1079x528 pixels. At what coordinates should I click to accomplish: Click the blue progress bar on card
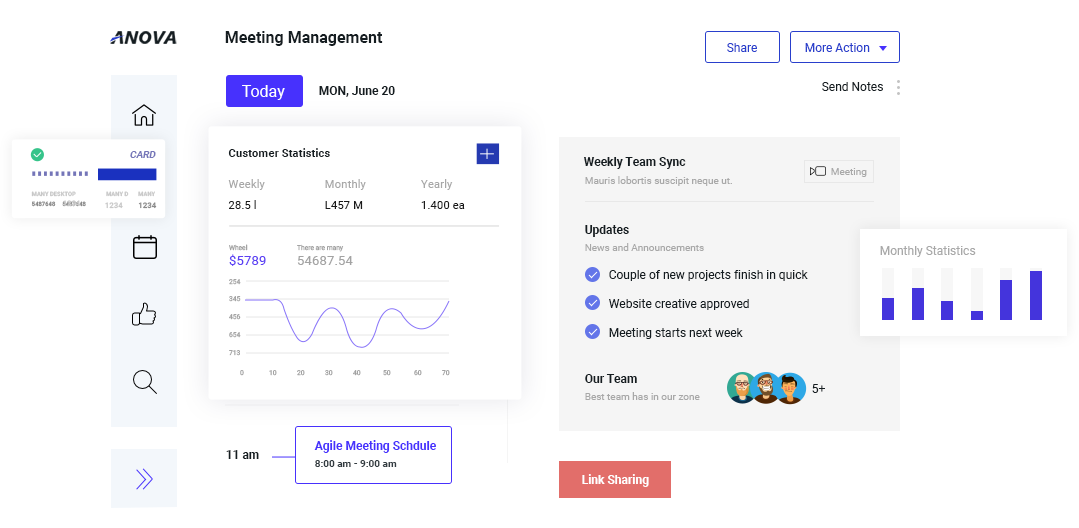click(126, 174)
